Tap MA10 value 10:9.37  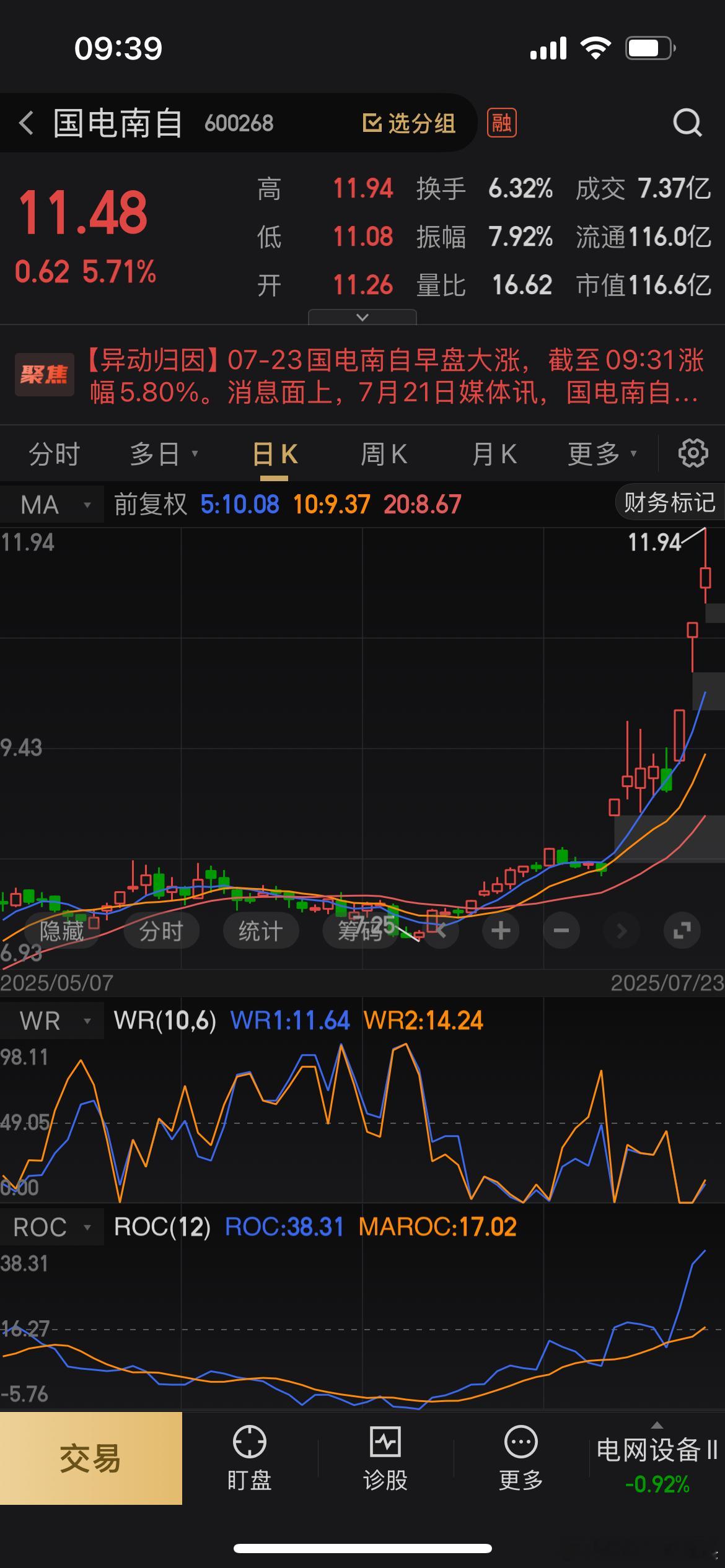[x=332, y=504]
